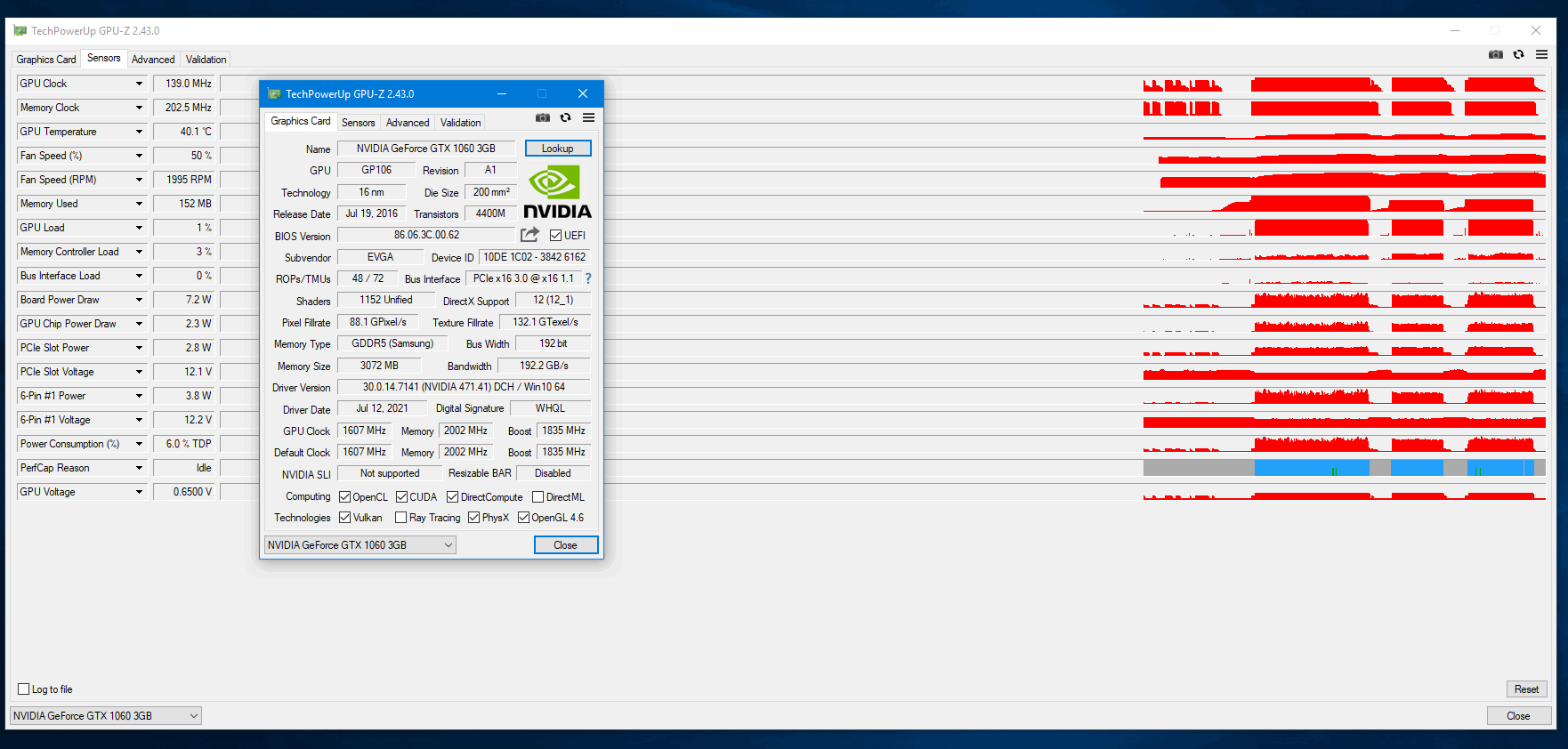Click the refresh icon in background Sensors window
1568x749 pixels.
tap(1518, 54)
